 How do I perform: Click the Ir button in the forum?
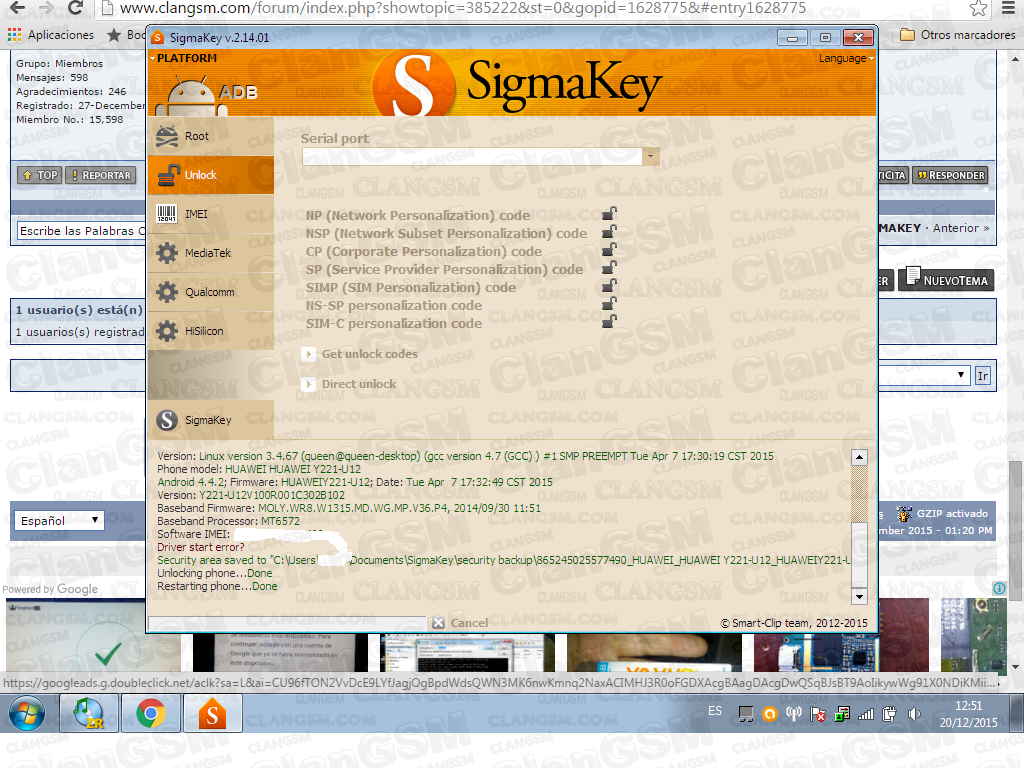pyautogui.click(x=983, y=376)
